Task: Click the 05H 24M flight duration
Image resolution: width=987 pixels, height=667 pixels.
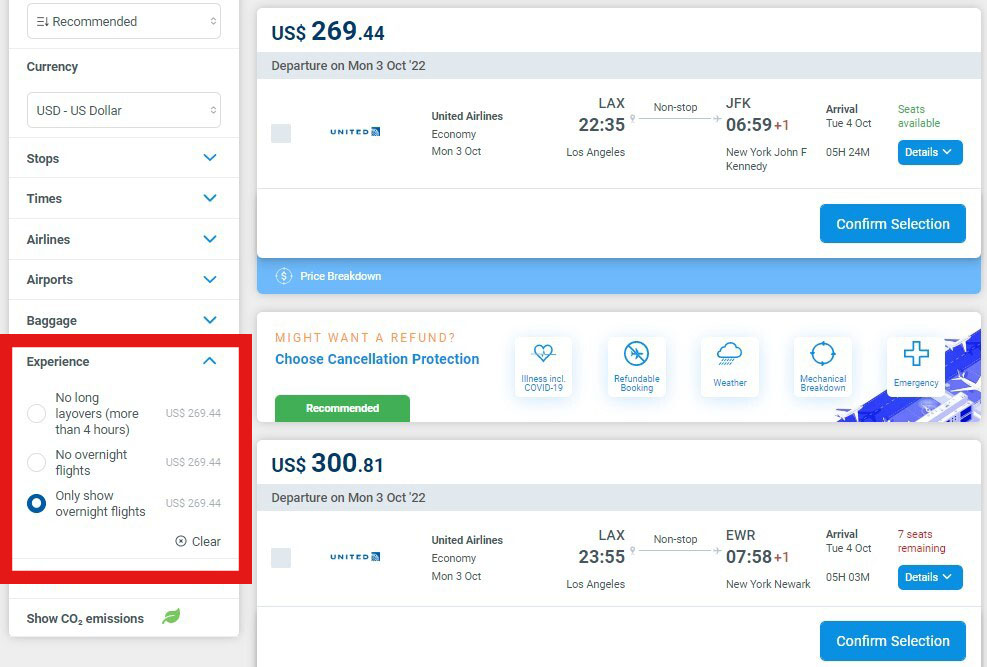Action: [x=848, y=152]
